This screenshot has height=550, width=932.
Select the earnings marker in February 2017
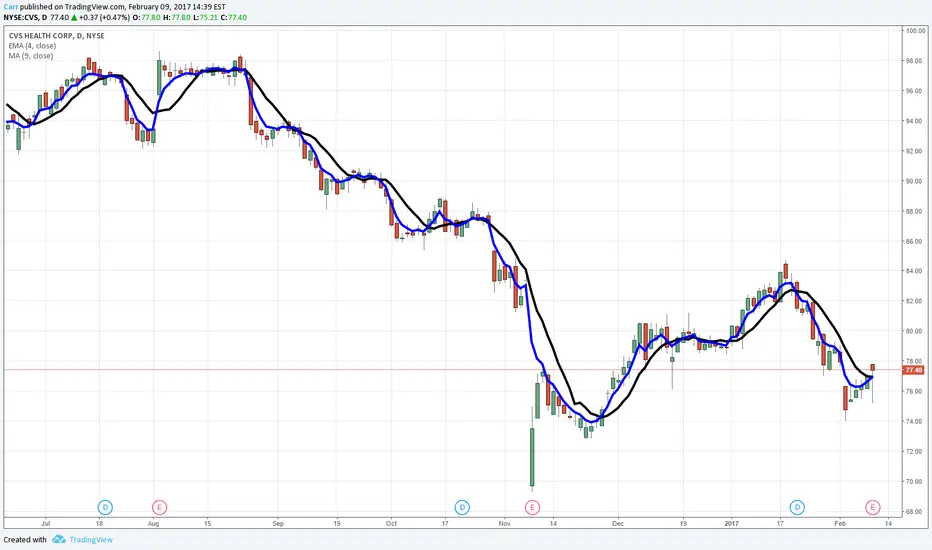pyautogui.click(x=873, y=507)
